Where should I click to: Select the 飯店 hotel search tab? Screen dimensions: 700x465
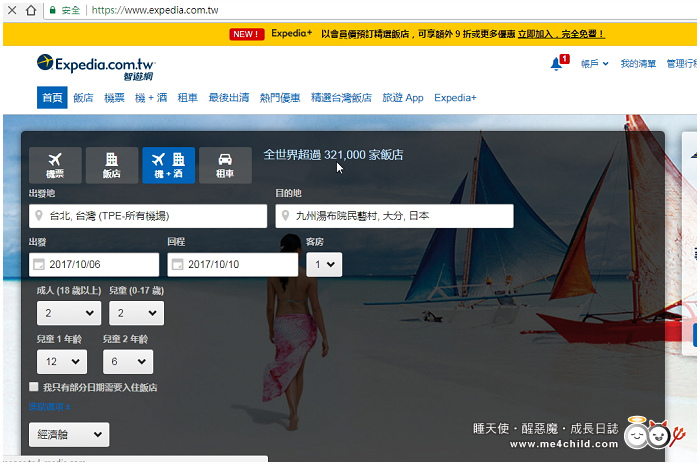coord(112,165)
